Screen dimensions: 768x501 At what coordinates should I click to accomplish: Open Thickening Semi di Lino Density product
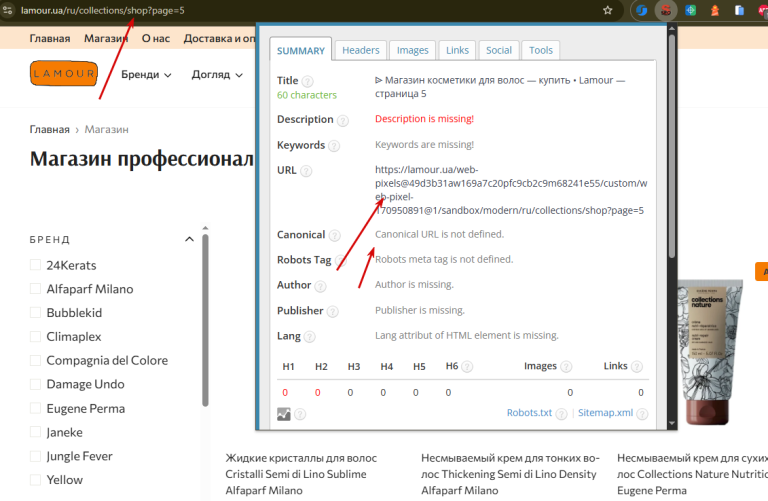510,474
